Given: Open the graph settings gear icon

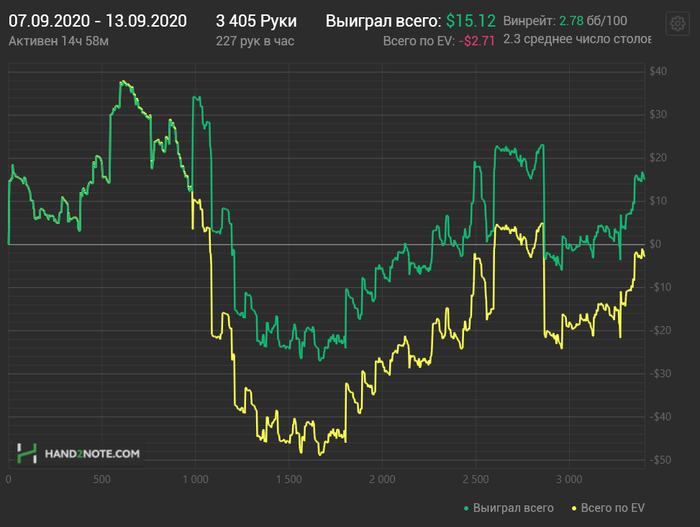Looking at the screenshot, I should 677,23.
